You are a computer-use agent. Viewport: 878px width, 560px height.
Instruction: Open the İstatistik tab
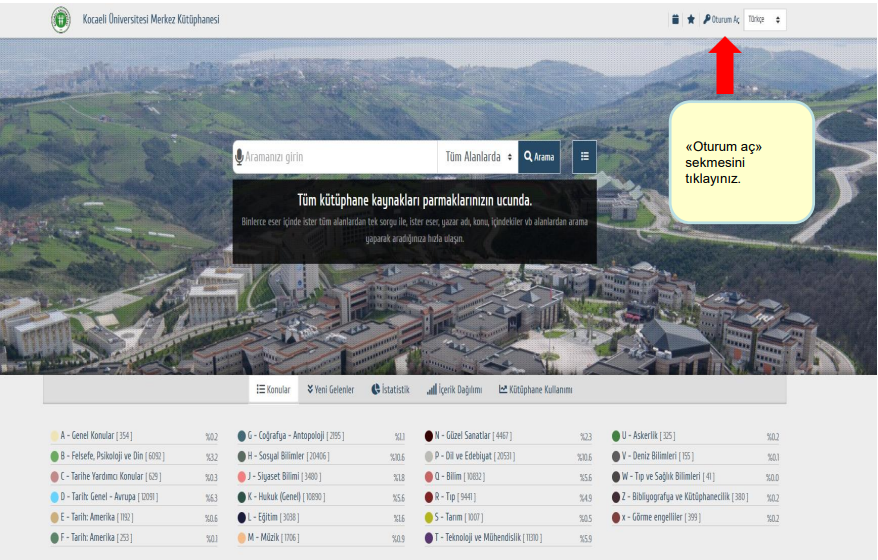point(390,389)
